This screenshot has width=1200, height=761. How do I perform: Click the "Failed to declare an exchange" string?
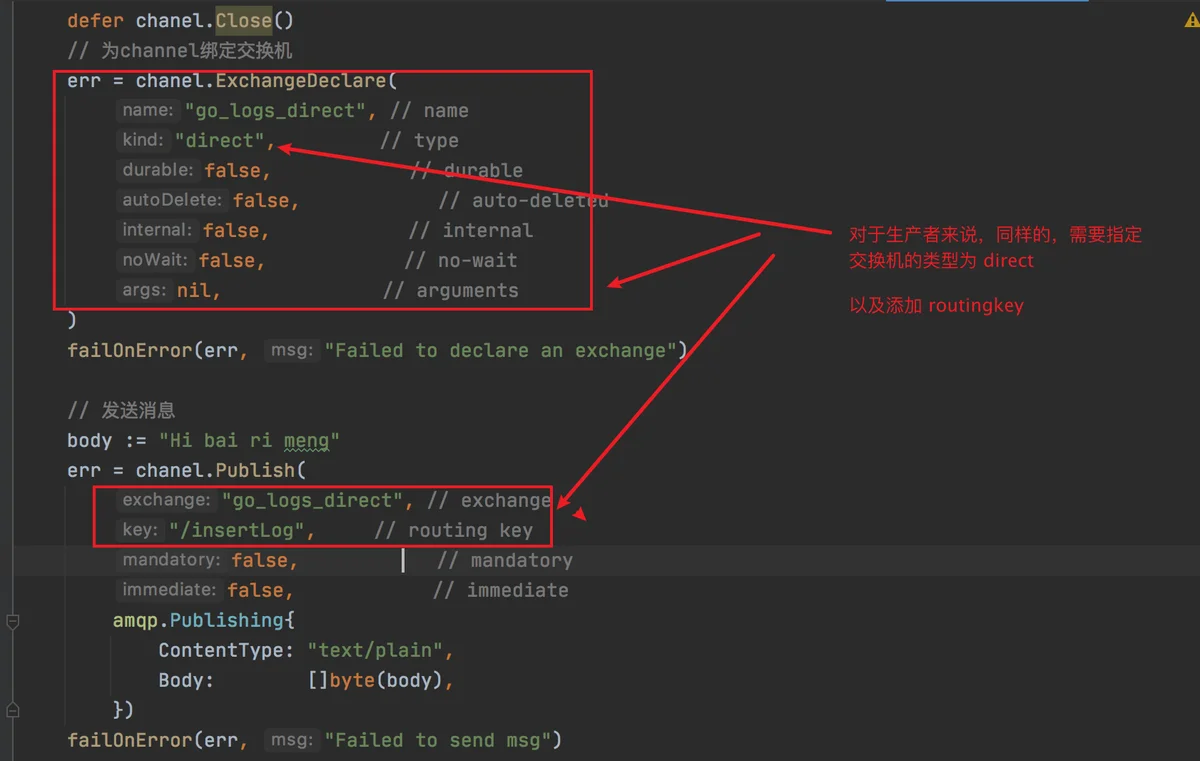[x=505, y=350]
